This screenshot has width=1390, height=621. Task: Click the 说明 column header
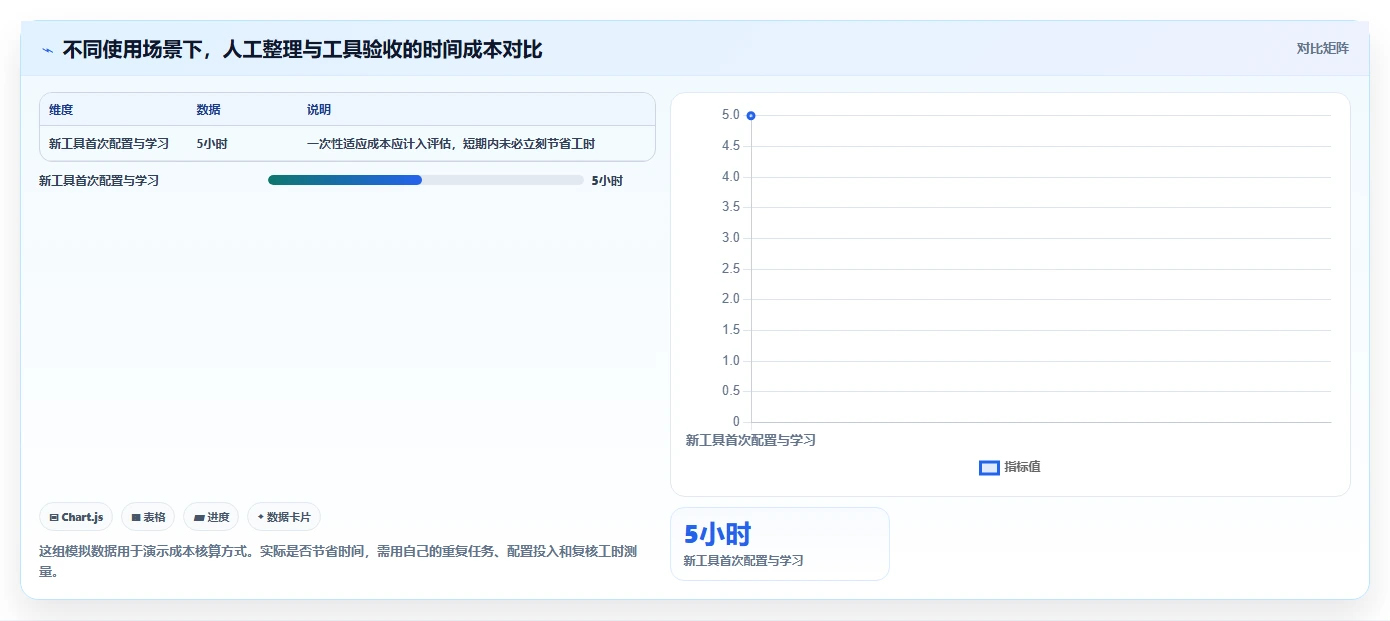pos(319,110)
